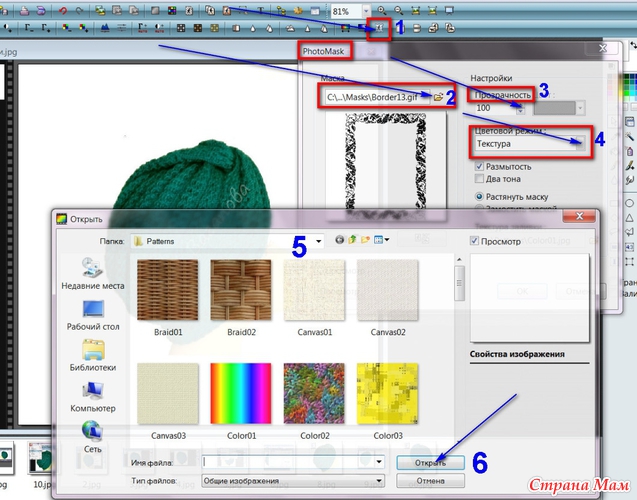This screenshot has height=500, width=637.
Task: Open RGB color mode grid icon
Action: click(x=172, y=11)
